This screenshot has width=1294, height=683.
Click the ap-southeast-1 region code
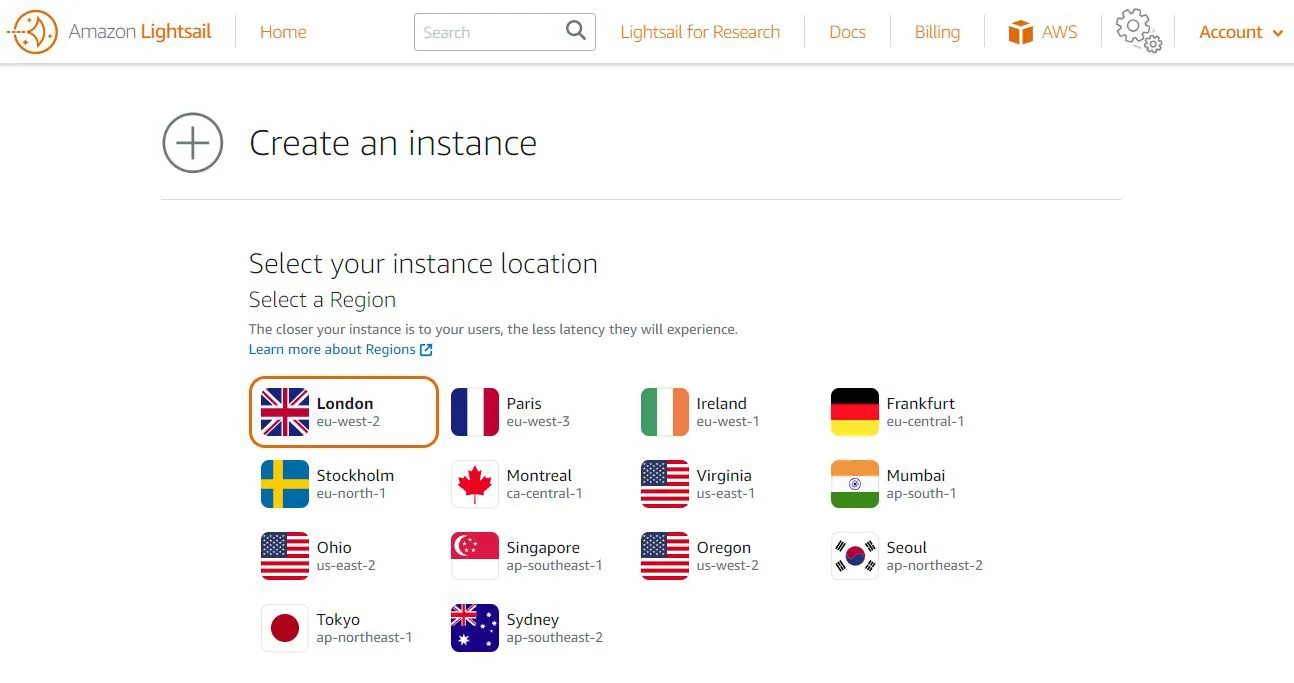(555, 565)
